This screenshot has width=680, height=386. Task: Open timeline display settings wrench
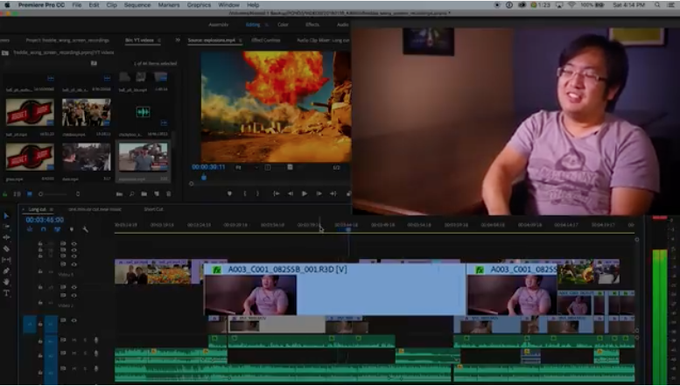point(85,229)
